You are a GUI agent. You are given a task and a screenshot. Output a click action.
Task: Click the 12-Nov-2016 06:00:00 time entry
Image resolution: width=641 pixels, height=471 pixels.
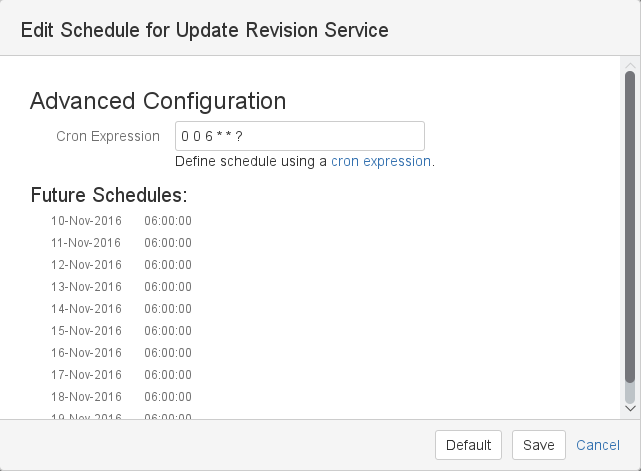(x=168, y=265)
